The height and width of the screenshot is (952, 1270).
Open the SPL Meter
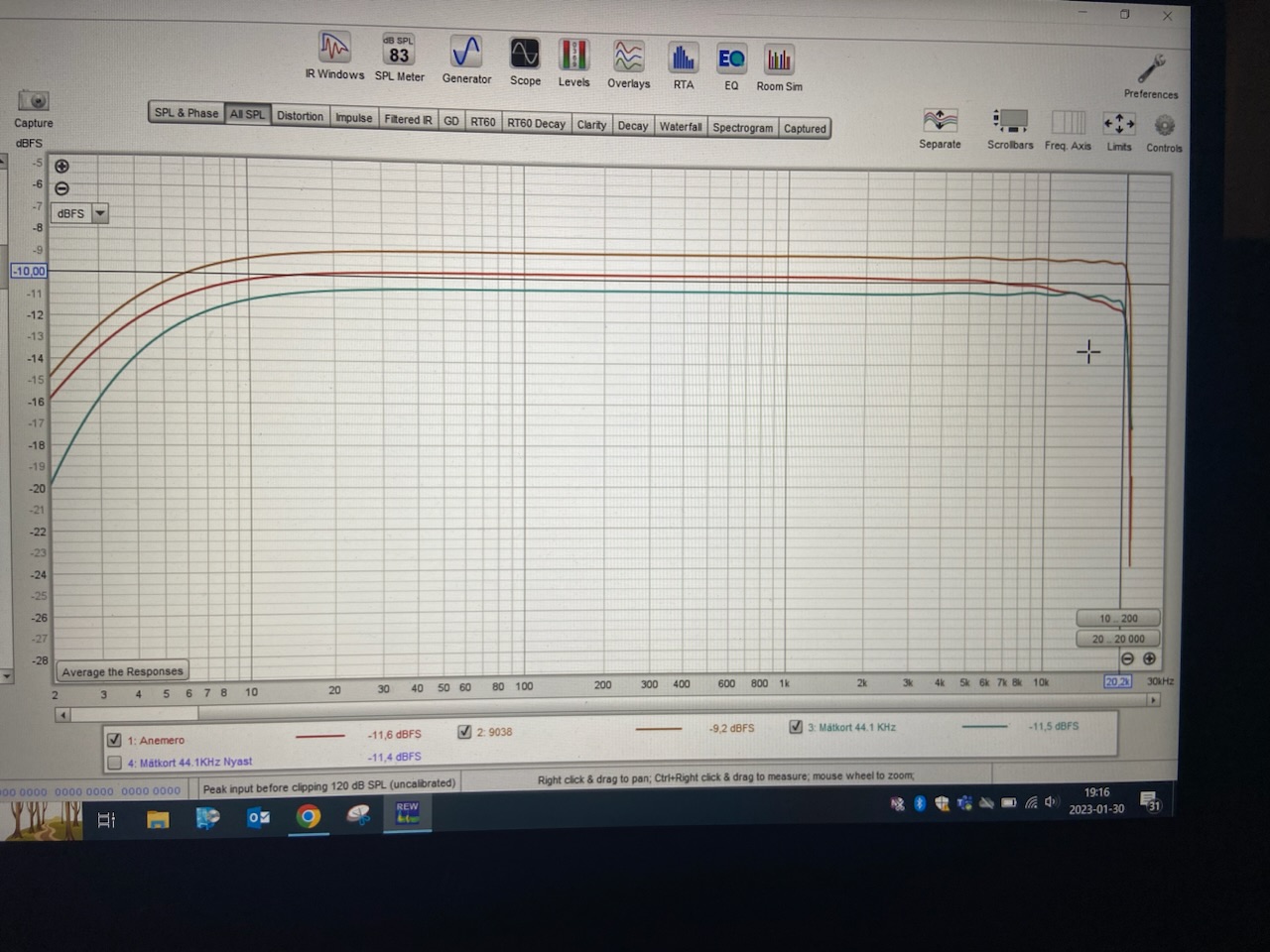click(399, 57)
